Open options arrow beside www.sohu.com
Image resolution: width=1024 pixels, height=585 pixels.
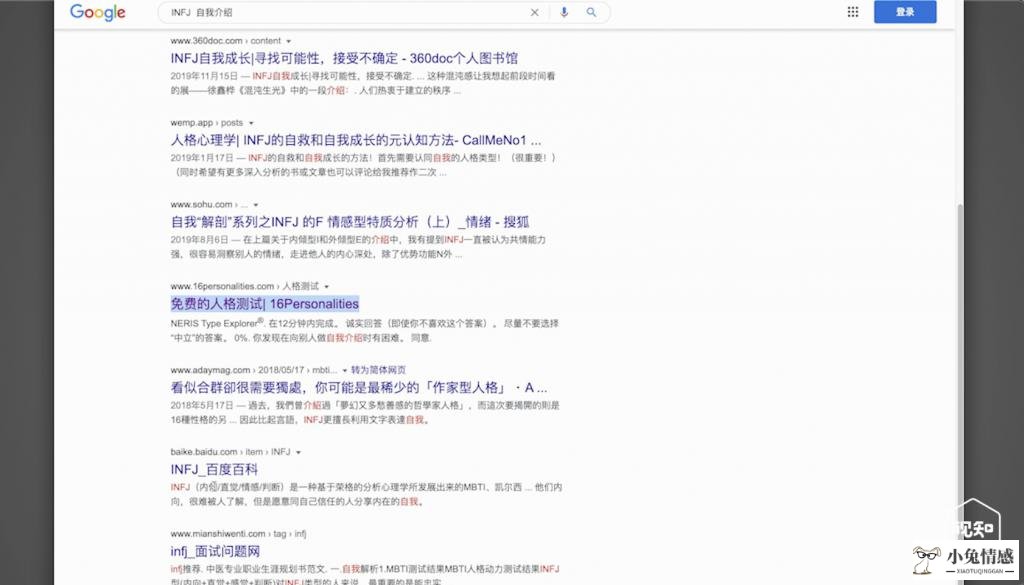point(256,205)
